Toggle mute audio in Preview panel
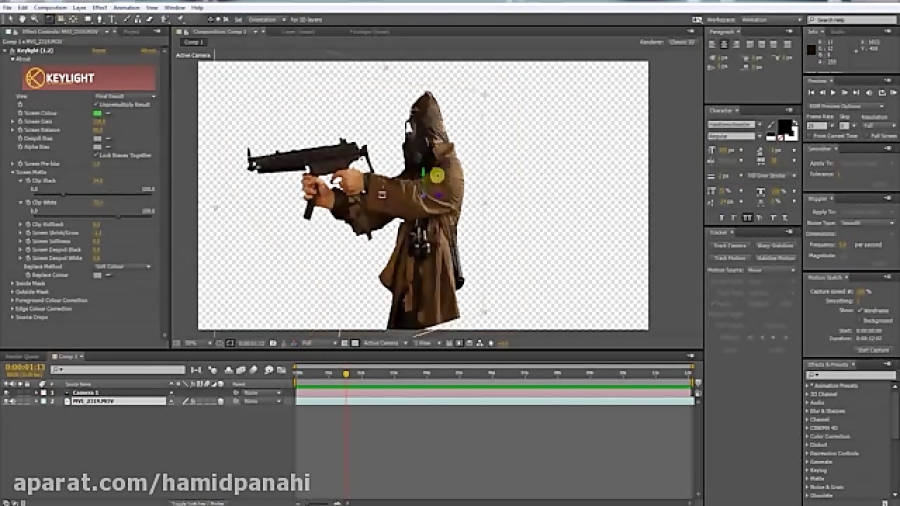900x506 pixels. pyautogui.click(x=869, y=92)
